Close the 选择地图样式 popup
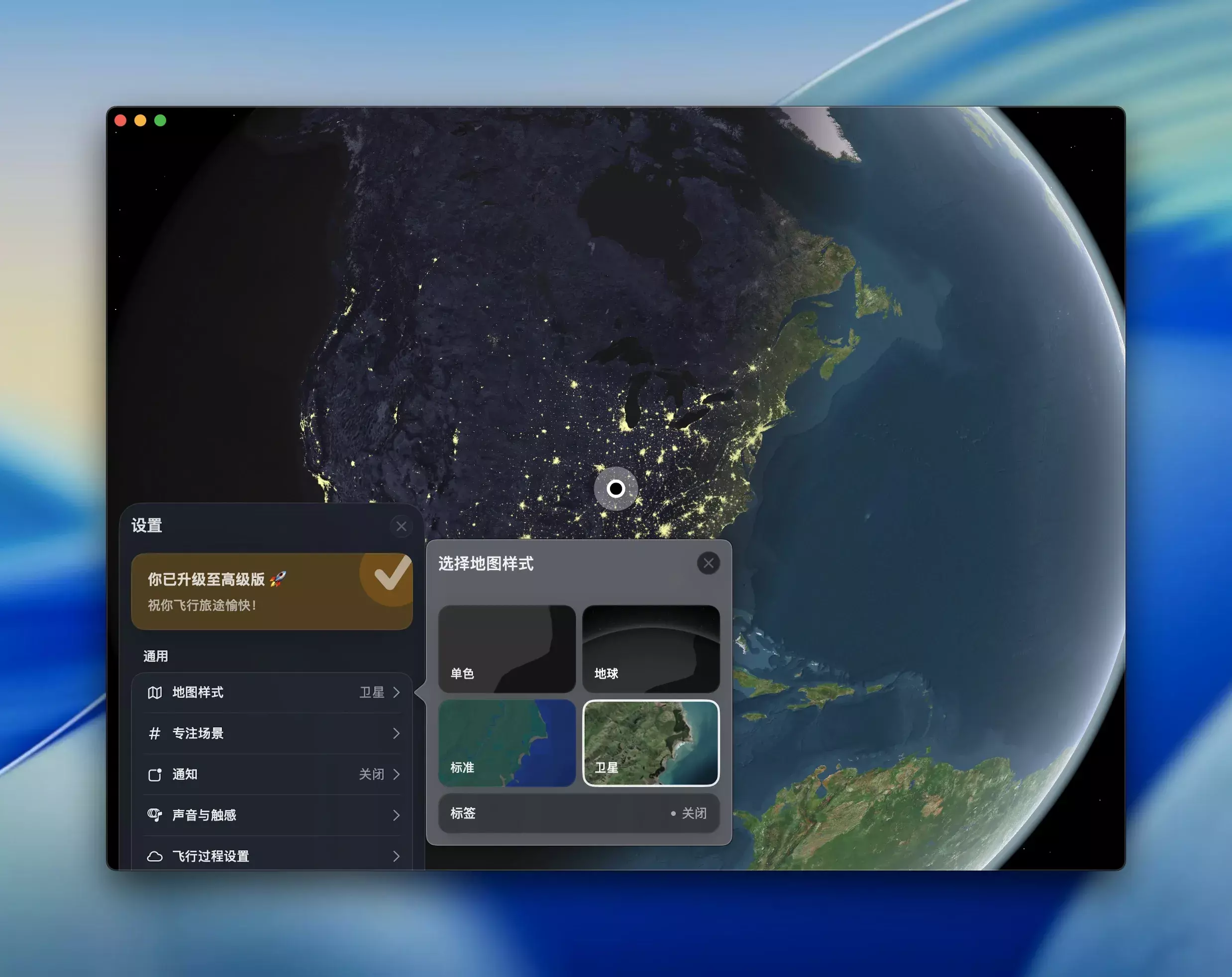Viewport: 1232px width, 977px height. coord(708,563)
